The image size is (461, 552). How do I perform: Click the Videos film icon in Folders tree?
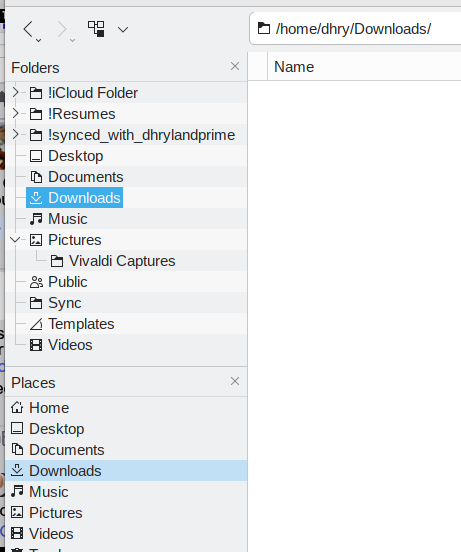point(36,345)
